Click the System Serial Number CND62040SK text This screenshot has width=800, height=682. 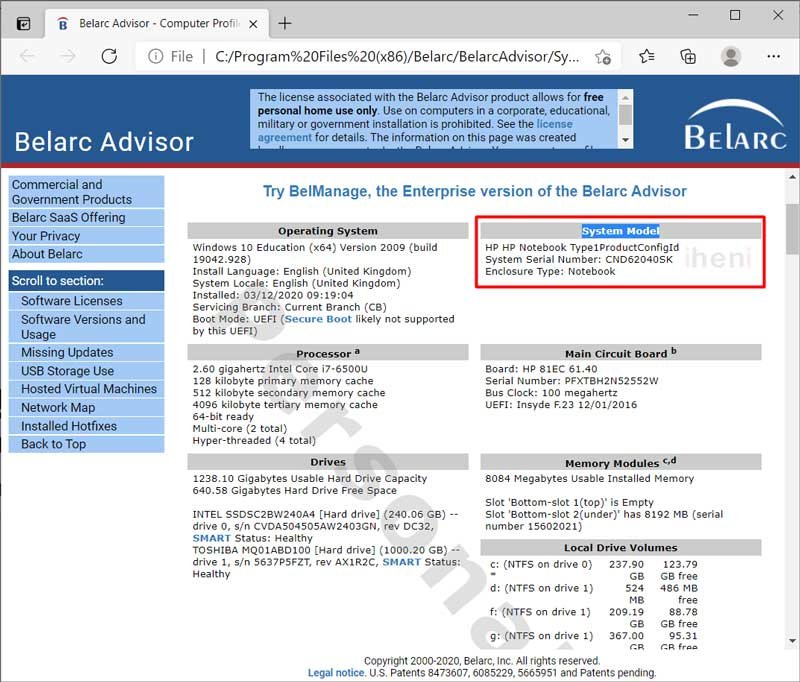(579, 259)
